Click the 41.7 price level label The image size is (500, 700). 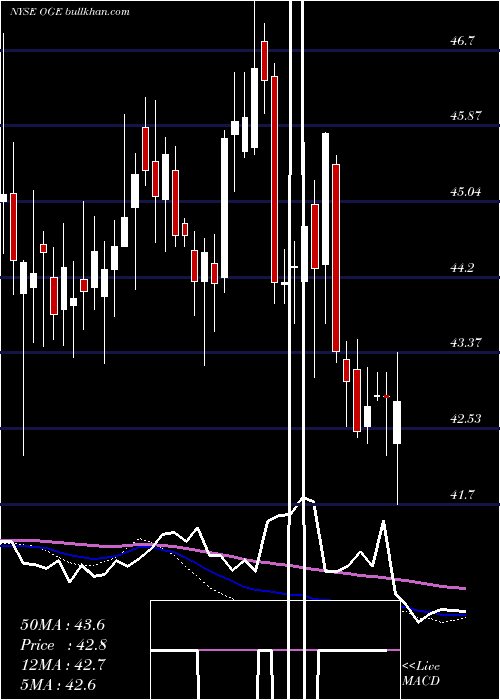pos(462,495)
